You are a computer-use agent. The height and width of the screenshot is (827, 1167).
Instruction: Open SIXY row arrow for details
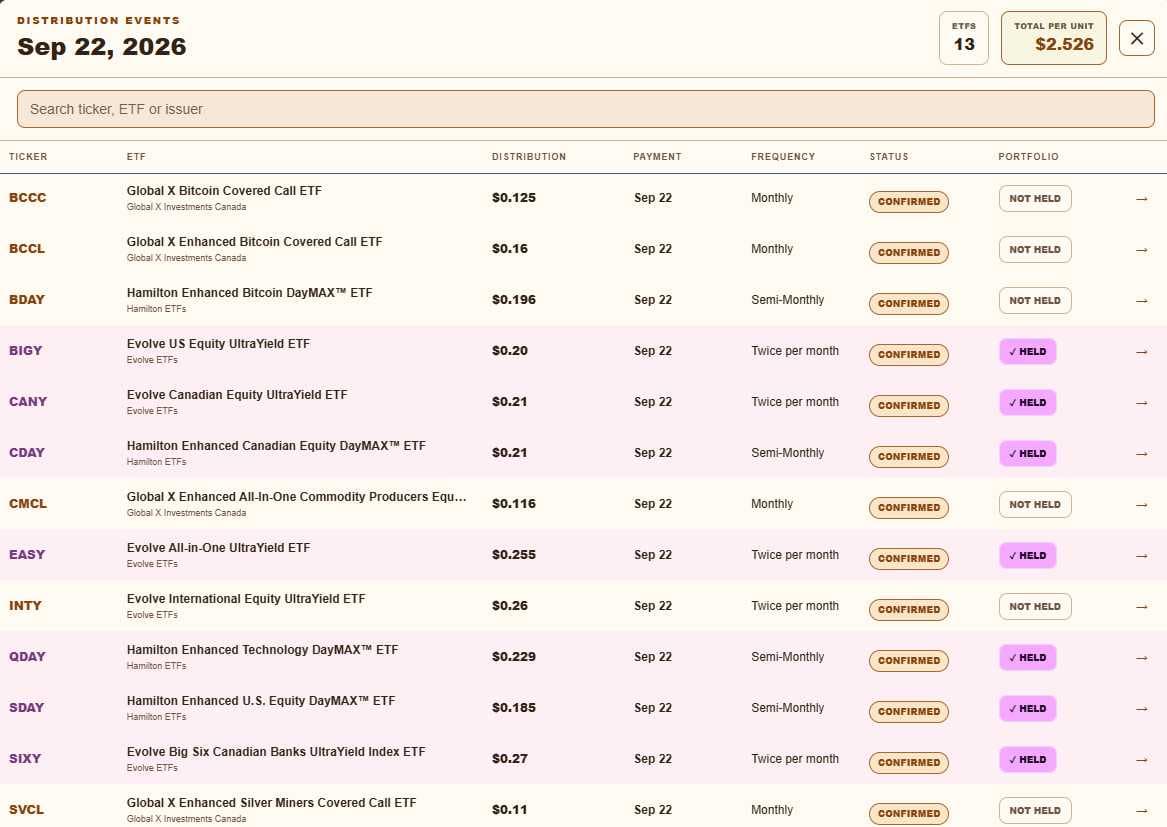click(x=1141, y=760)
